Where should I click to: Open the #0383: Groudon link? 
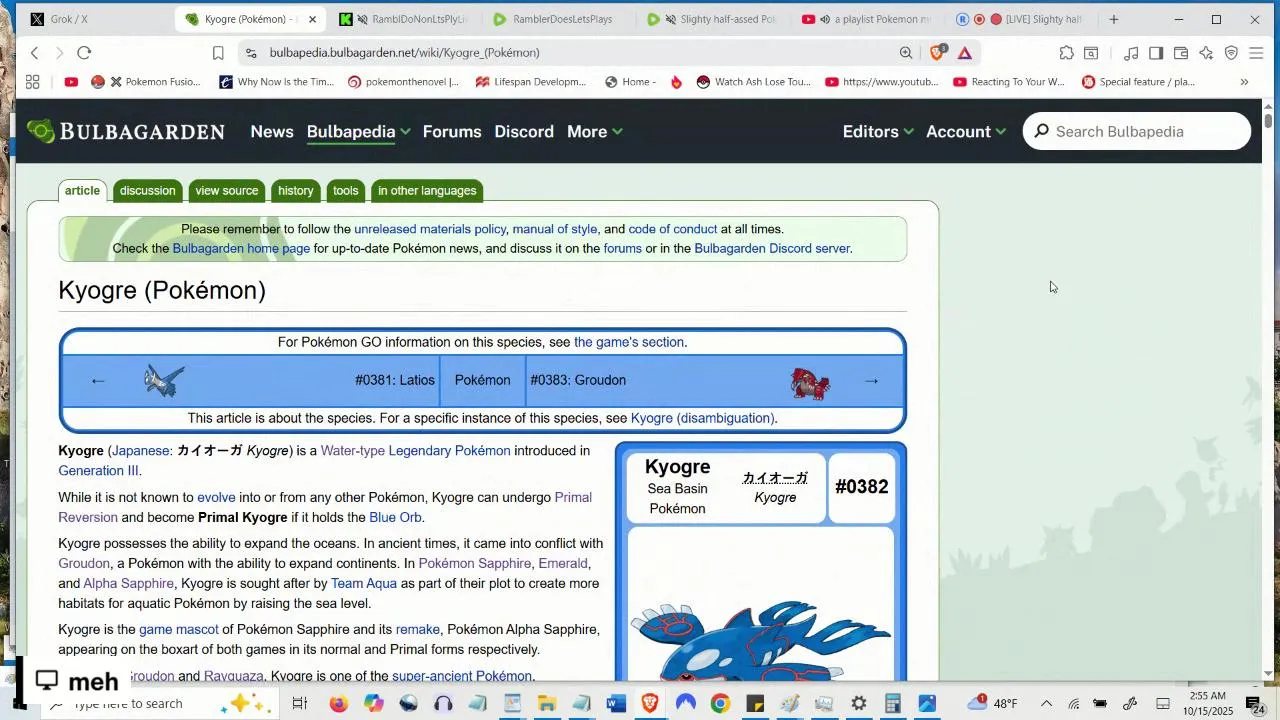578,380
